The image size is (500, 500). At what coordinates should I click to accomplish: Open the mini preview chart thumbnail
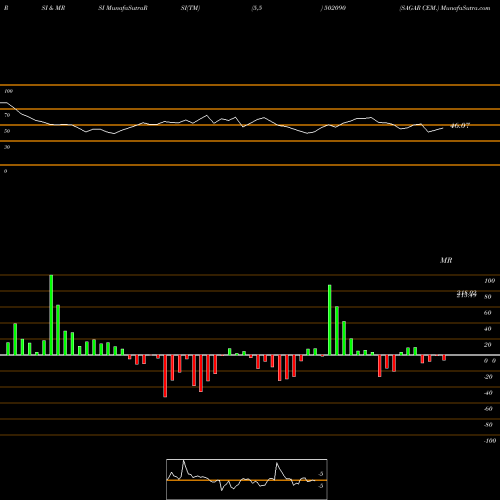[247, 479]
